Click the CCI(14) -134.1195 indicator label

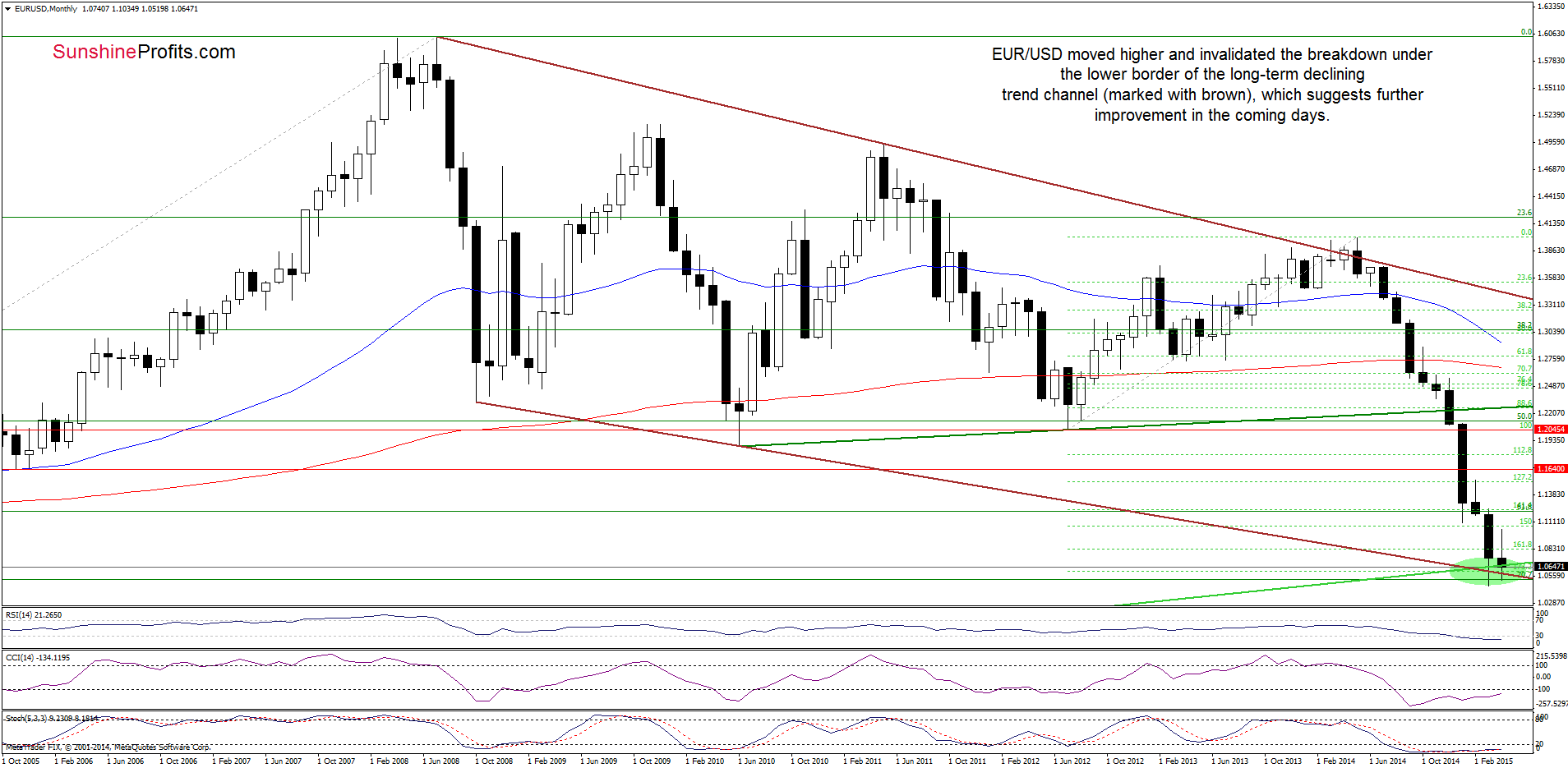coord(38,658)
